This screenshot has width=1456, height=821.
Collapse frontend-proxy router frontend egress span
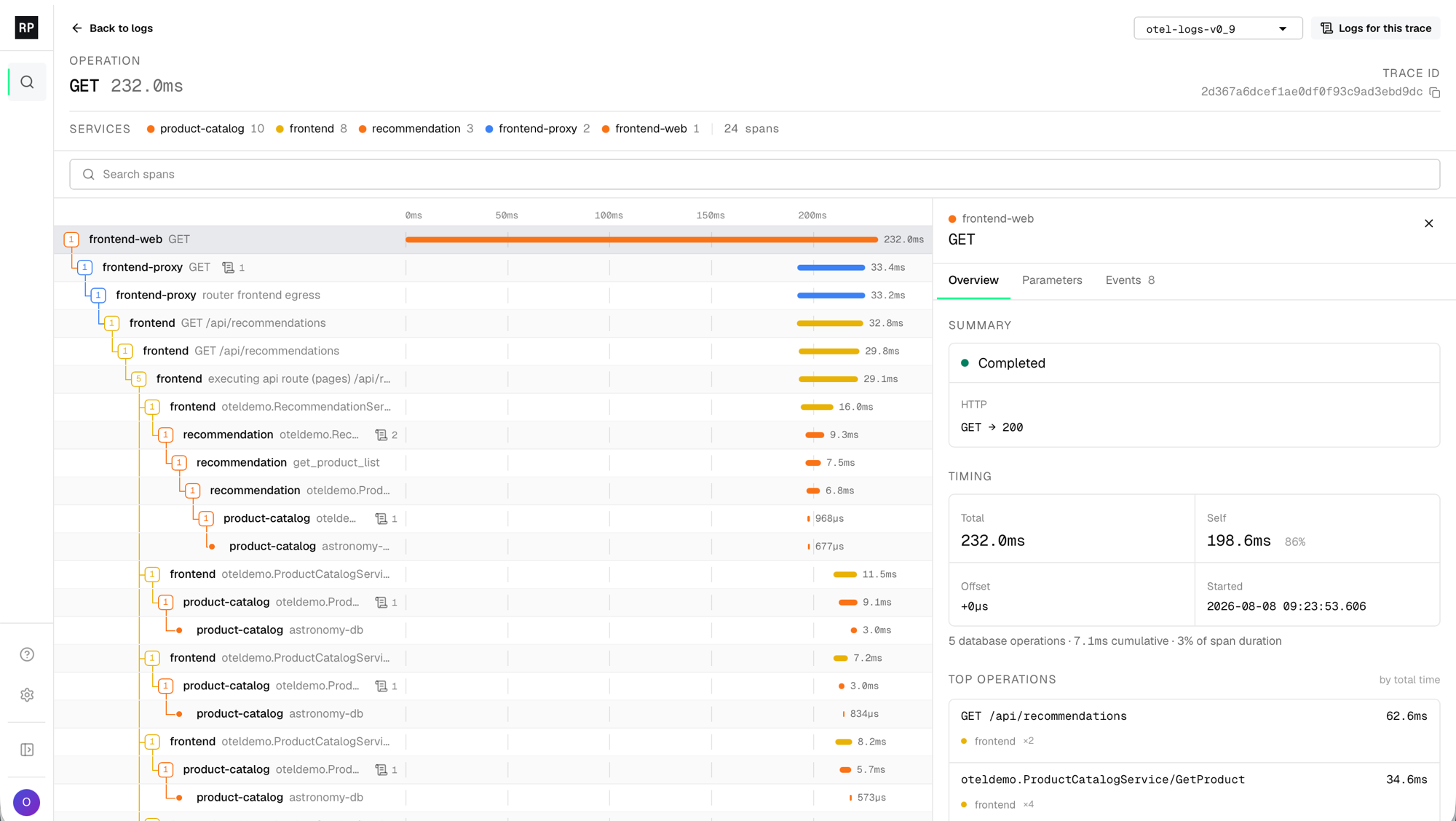coord(98,296)
